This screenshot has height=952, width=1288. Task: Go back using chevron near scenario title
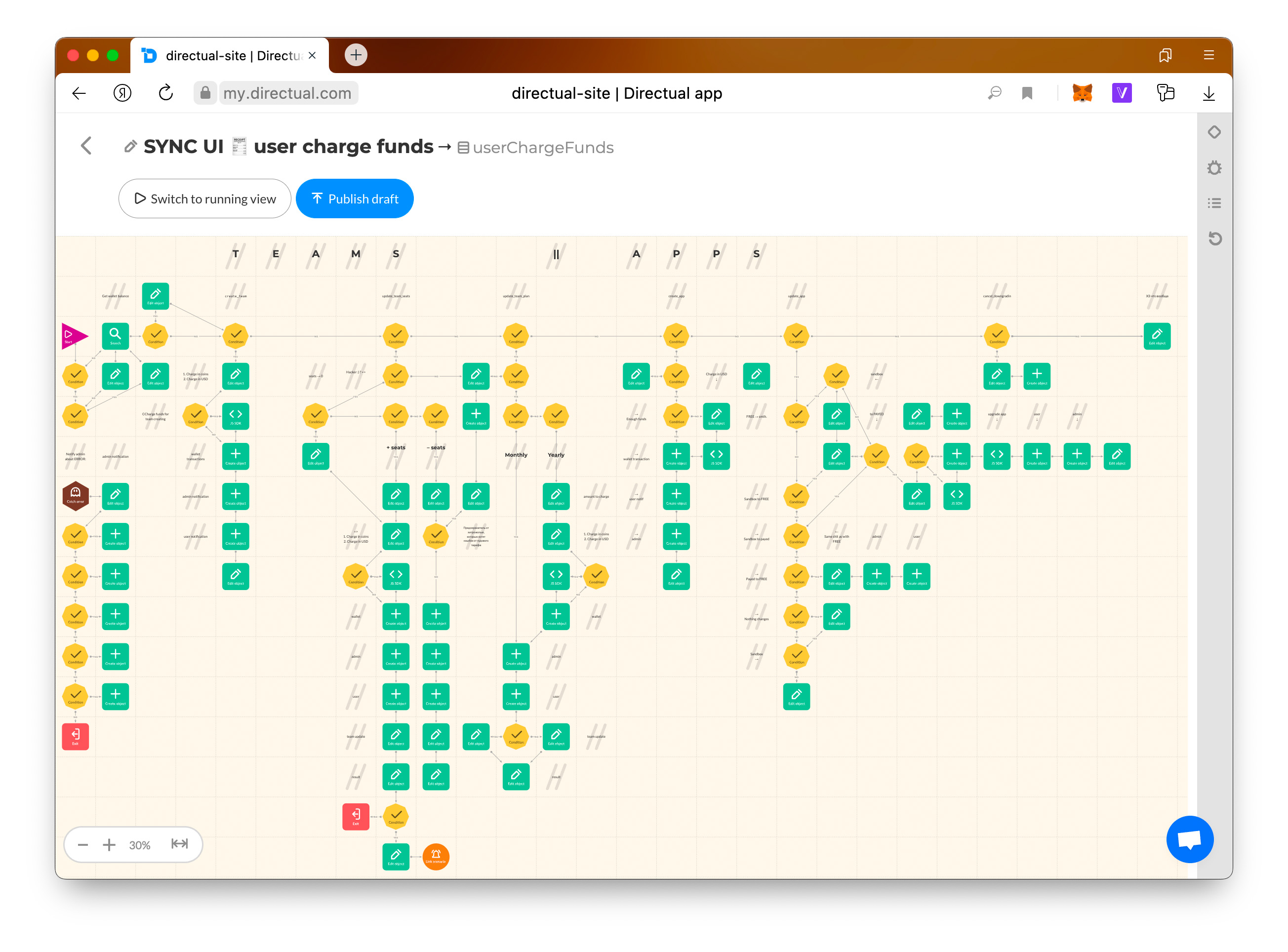[86, 146]
